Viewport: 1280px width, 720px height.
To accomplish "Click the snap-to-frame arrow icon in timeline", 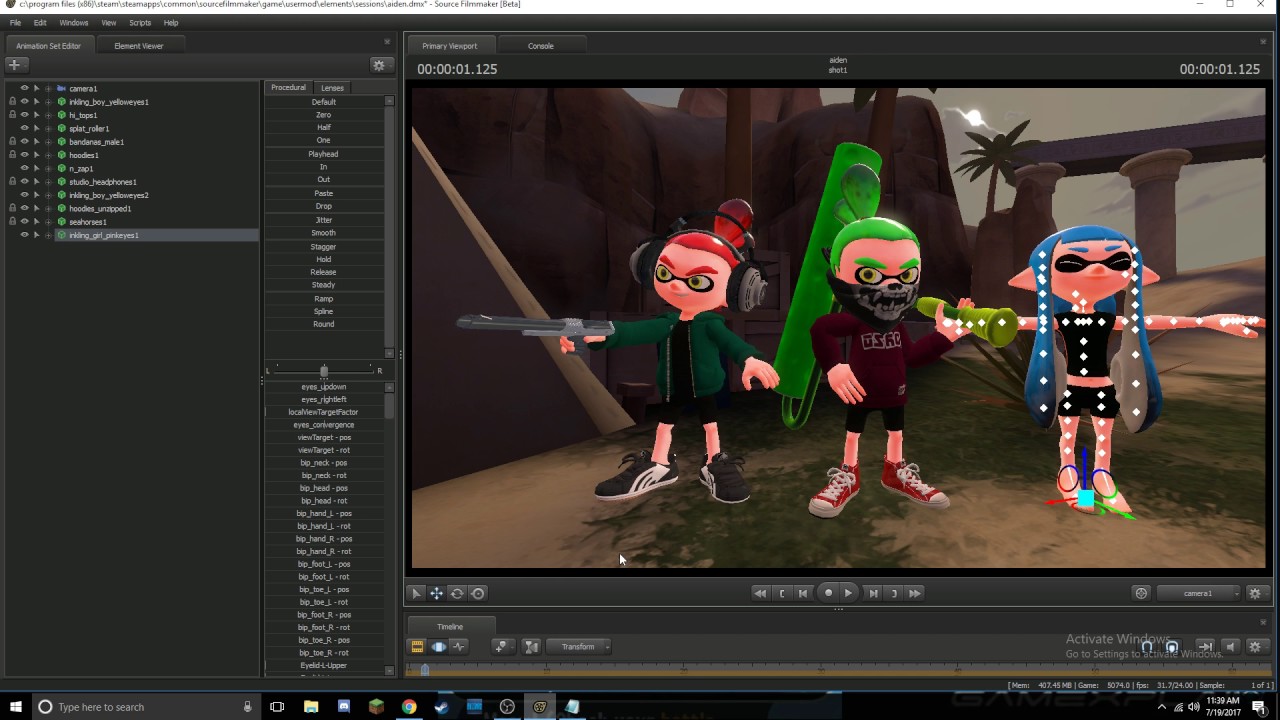I will click(1205, 647).
